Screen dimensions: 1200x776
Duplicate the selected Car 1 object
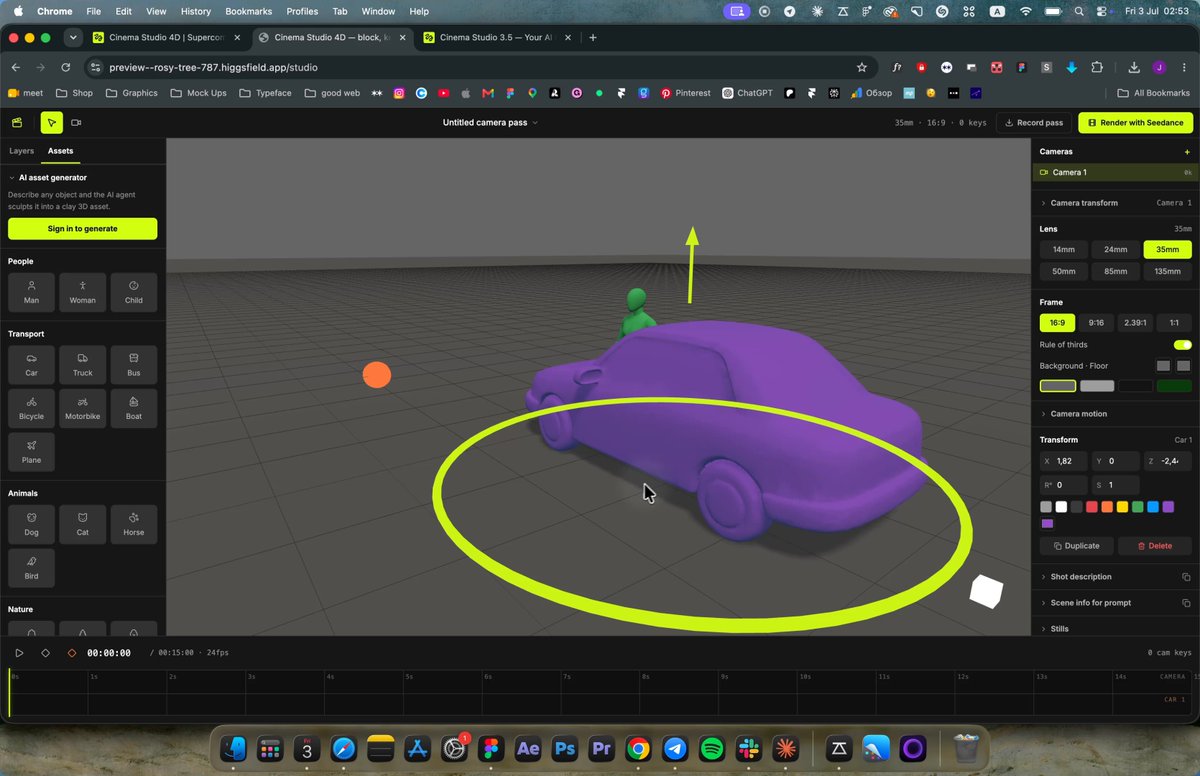pyautogui.click(x=1076, y=546)
